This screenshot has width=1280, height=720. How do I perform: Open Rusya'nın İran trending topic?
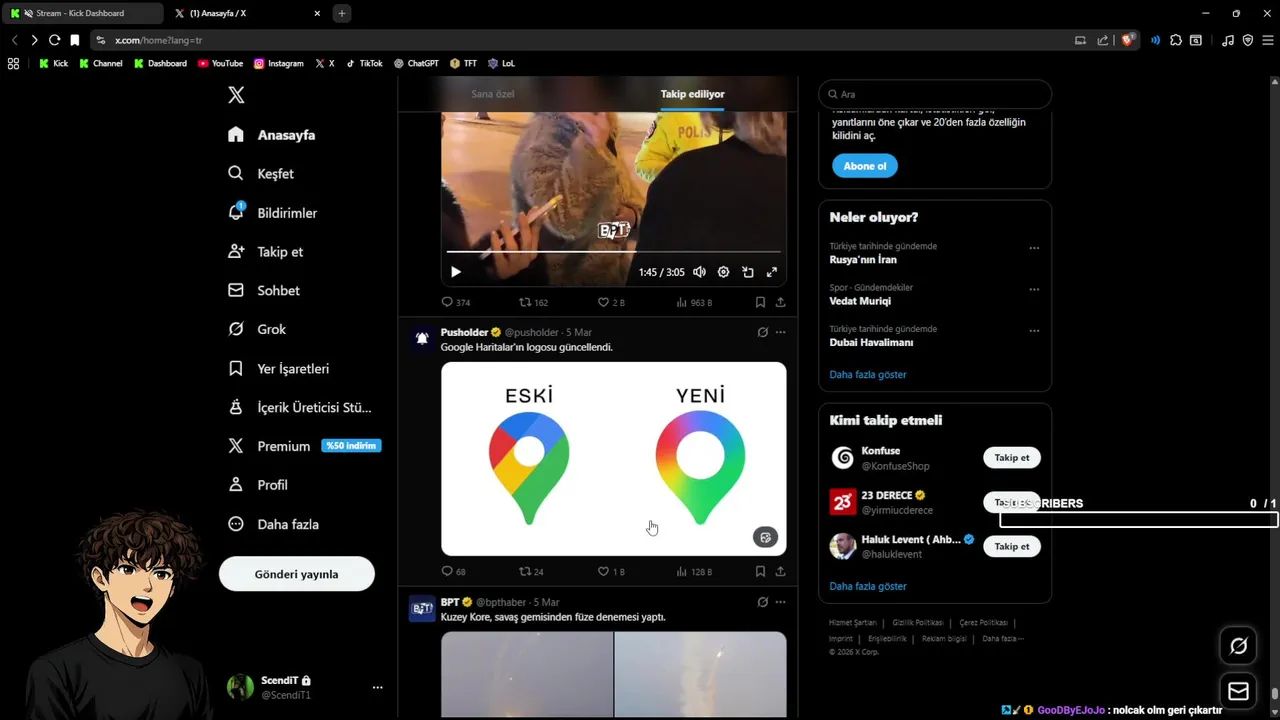(x=863, y=260)
